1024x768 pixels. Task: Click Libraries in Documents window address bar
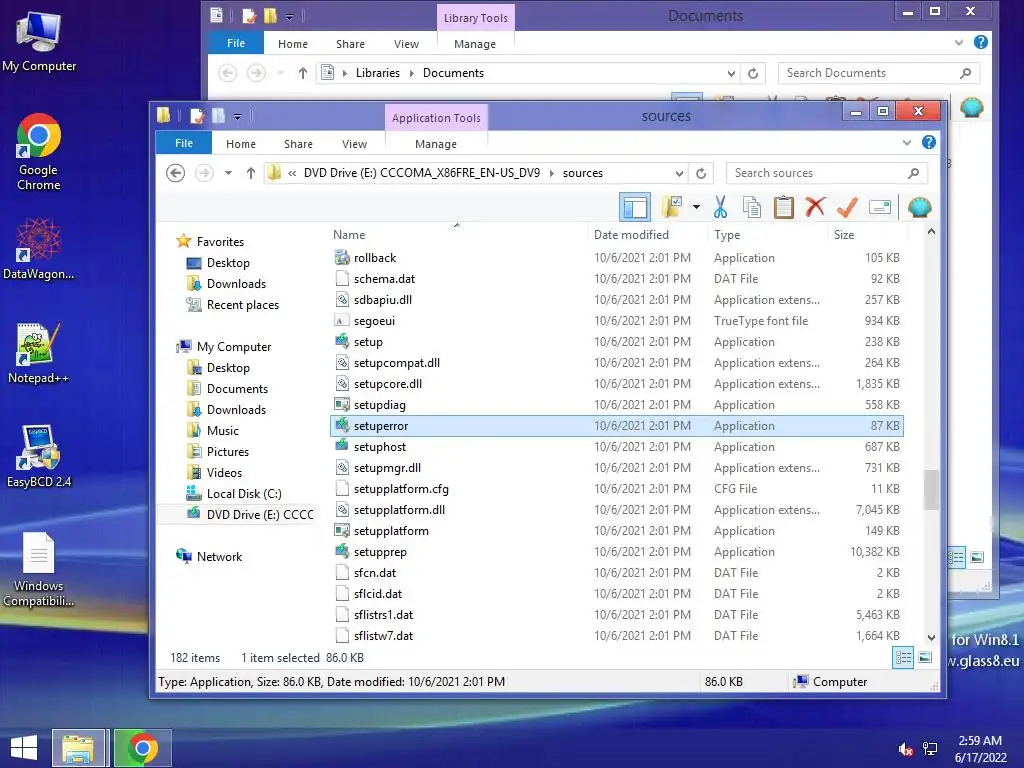click(377, 73)
